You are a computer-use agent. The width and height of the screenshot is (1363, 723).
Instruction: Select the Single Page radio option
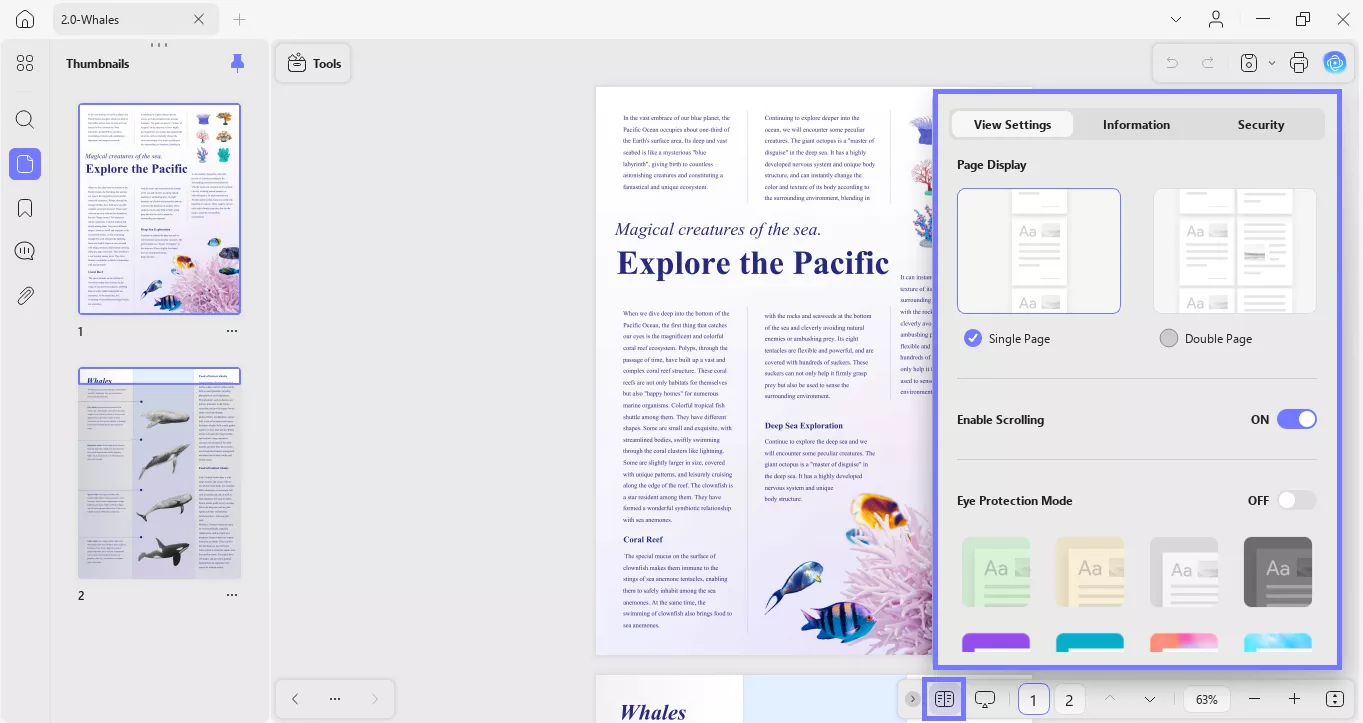coord(973,339)
